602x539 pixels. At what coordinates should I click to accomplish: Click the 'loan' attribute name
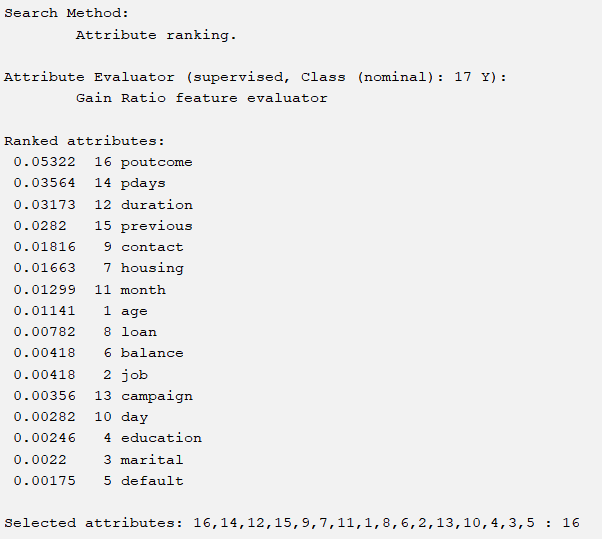pyautogui.click(x=139, y=332)
